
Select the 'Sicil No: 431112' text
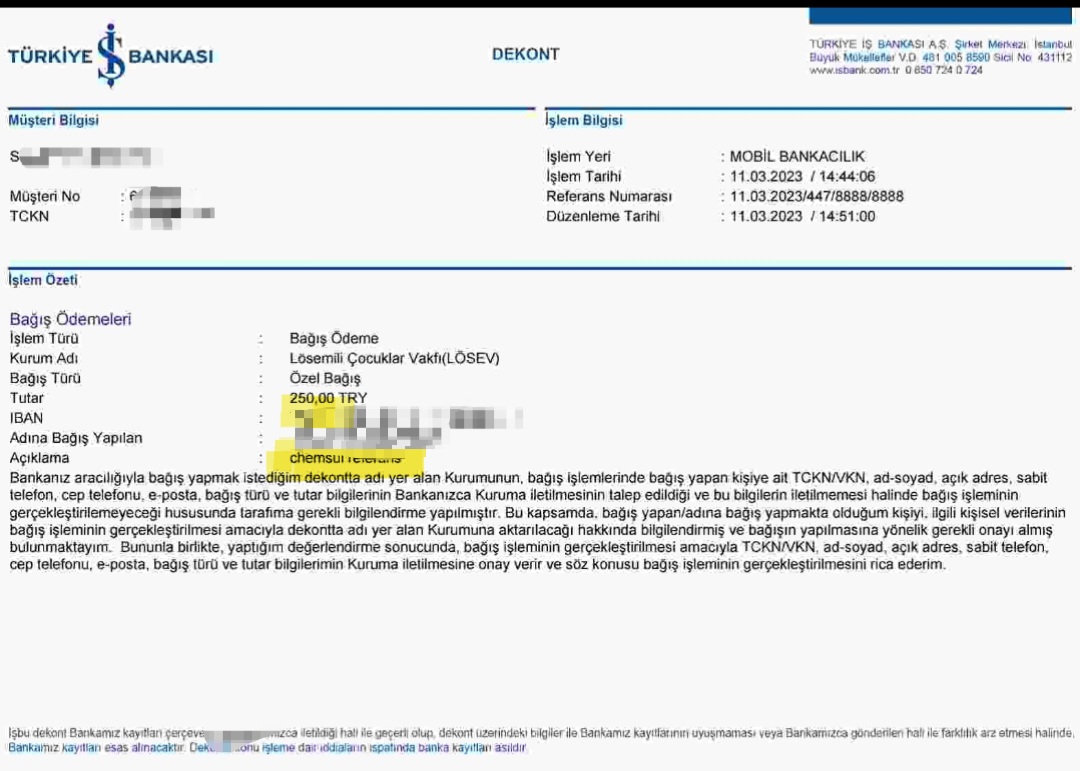coord(1032,57)
